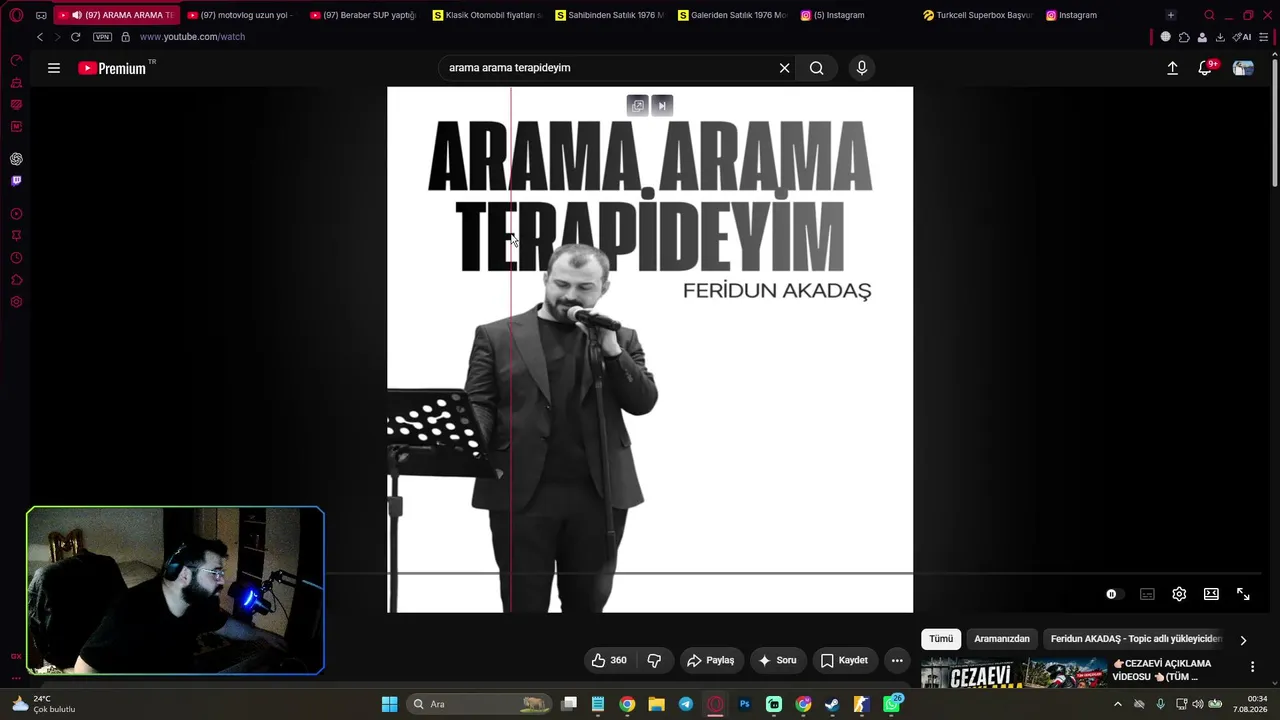Open the YouTube account avatar menu
Viewport: 1280px width, 720px height.
(1243, 68)
